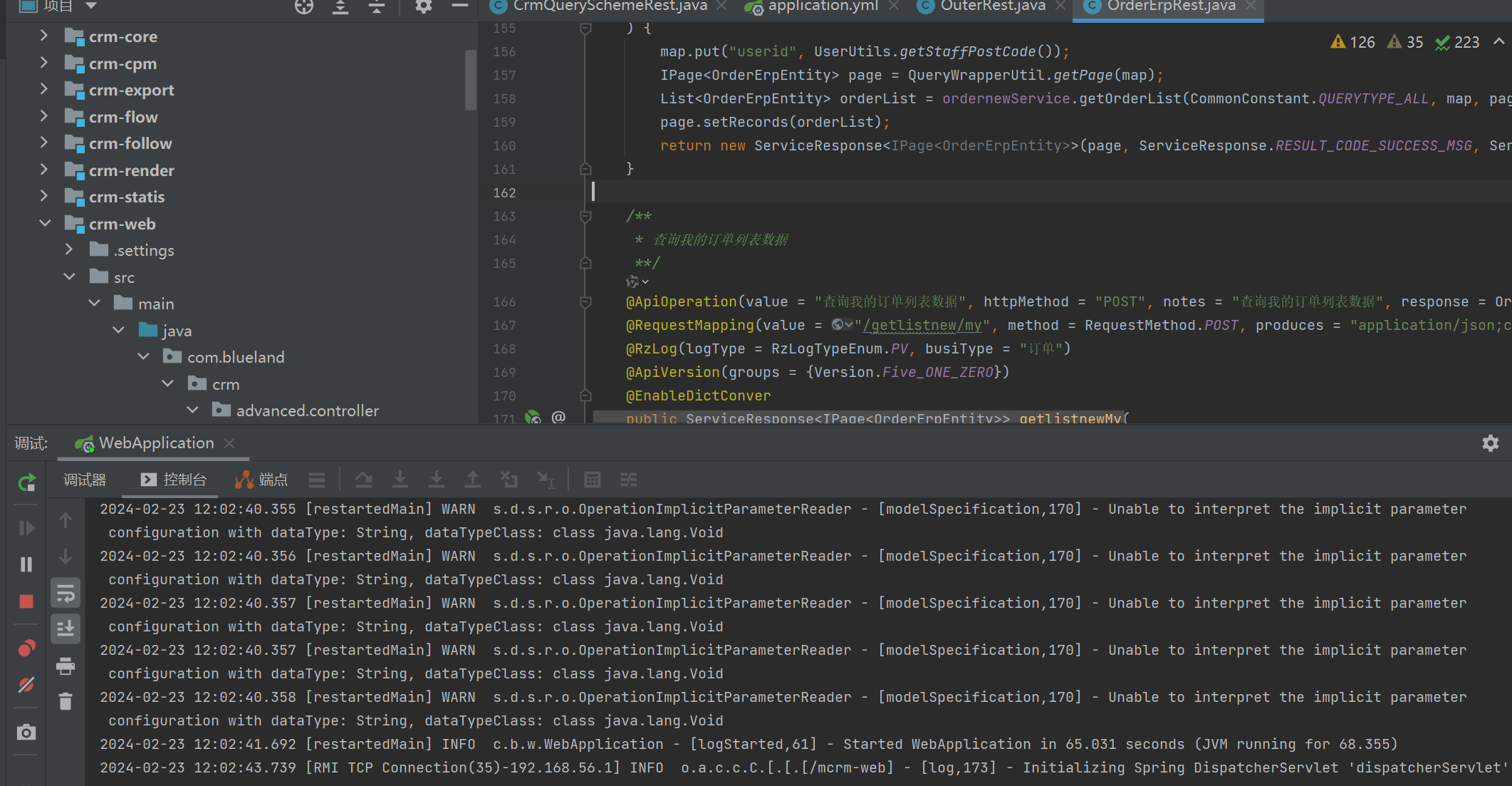This screenshot has height=786, width=1512.
Task: Toggle soft-wrap in the console
Action: (x=66, y=593)
